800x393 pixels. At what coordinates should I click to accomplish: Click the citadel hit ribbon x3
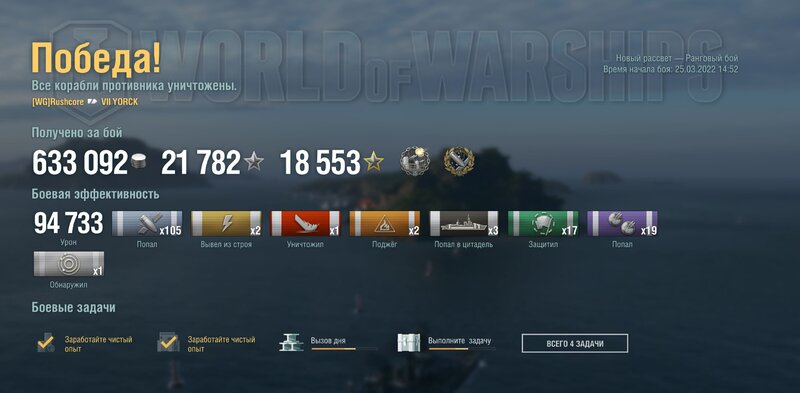(464, 224)
